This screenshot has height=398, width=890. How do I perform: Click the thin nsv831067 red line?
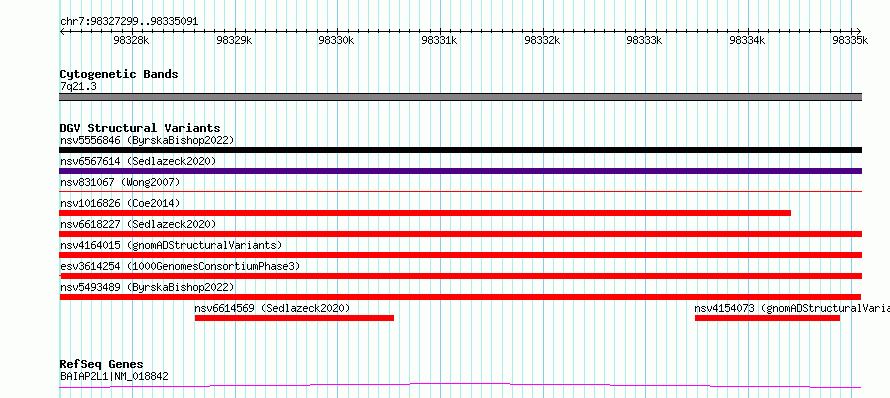pyautogui.click(x=460, y=192)
